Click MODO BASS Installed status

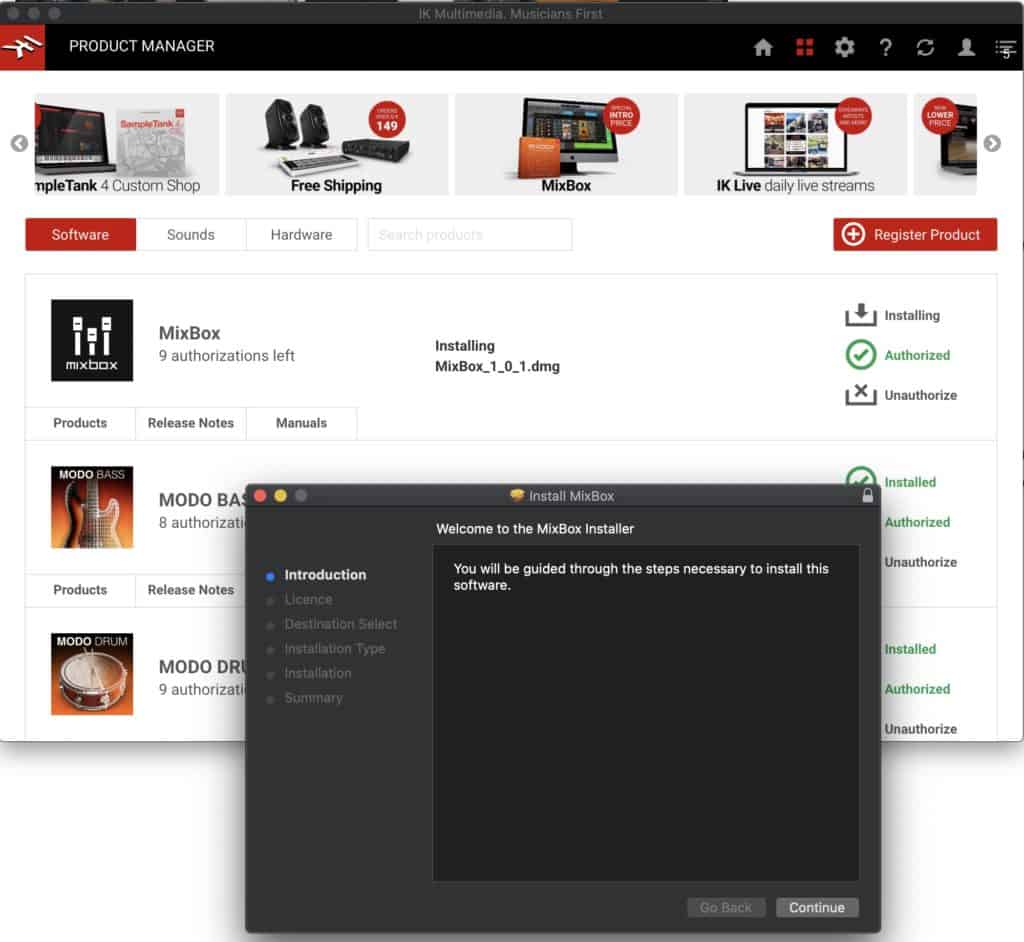click(910, 482)
